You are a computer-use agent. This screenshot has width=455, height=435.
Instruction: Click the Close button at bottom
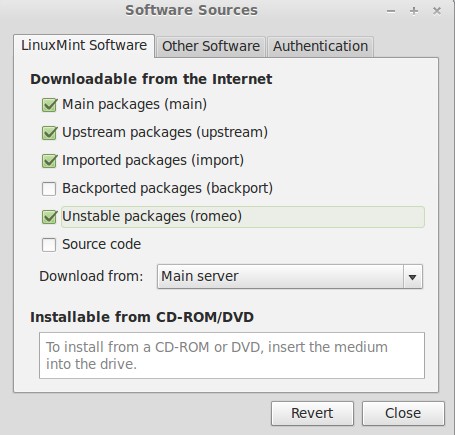click(403, 413)
